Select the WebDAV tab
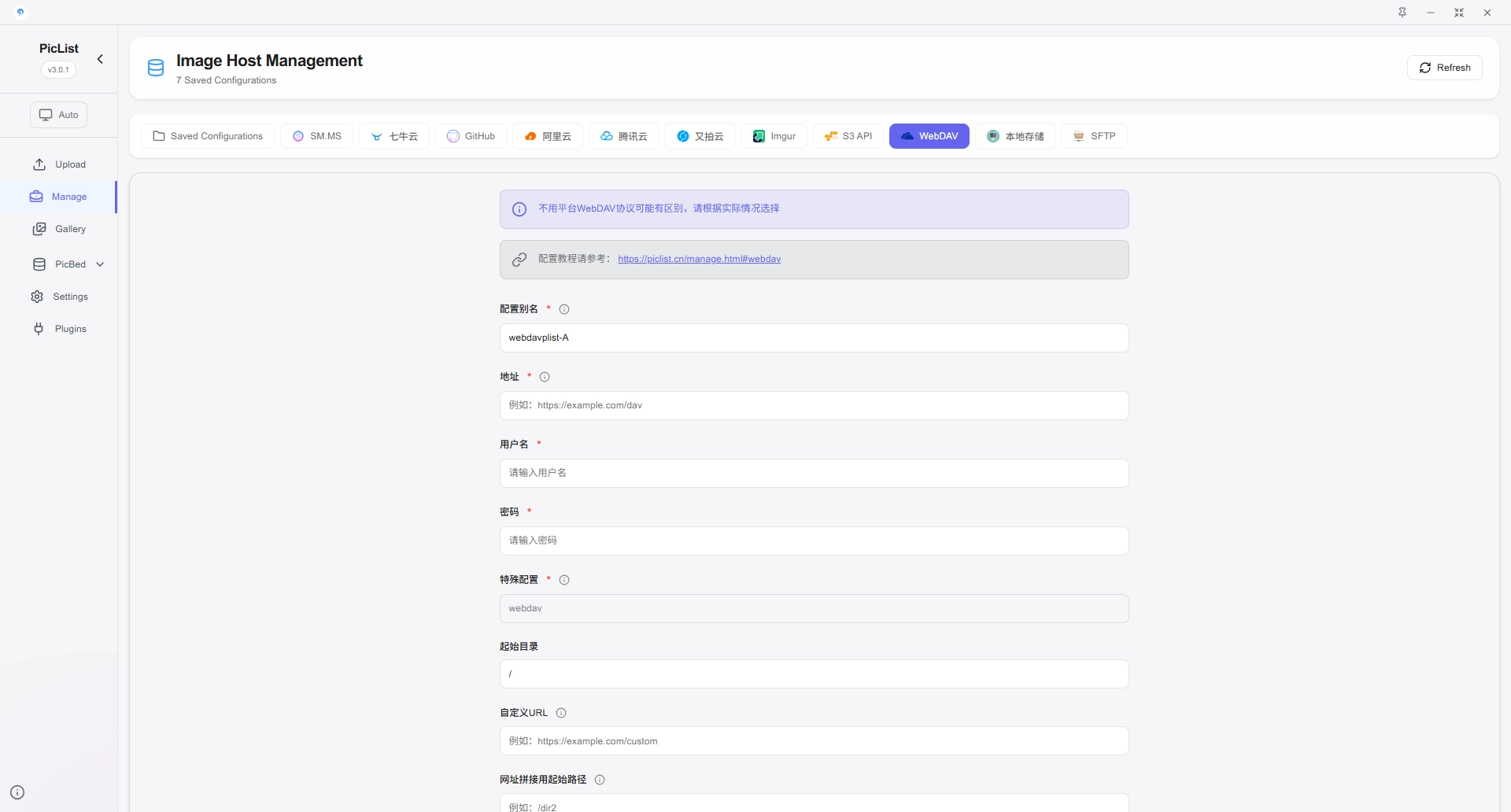Viewport: 1511px width, 812px height. 929,136
